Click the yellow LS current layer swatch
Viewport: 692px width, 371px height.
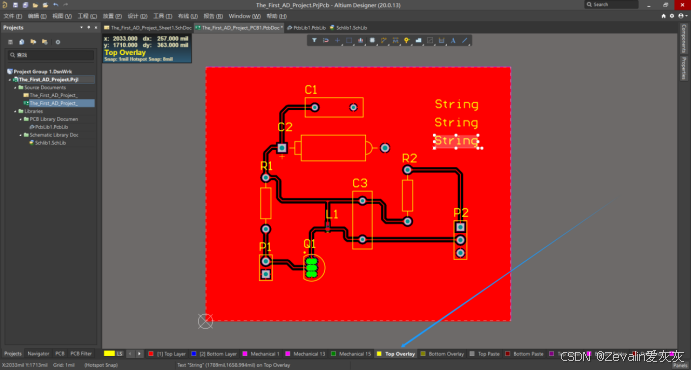tap(109, 354)
